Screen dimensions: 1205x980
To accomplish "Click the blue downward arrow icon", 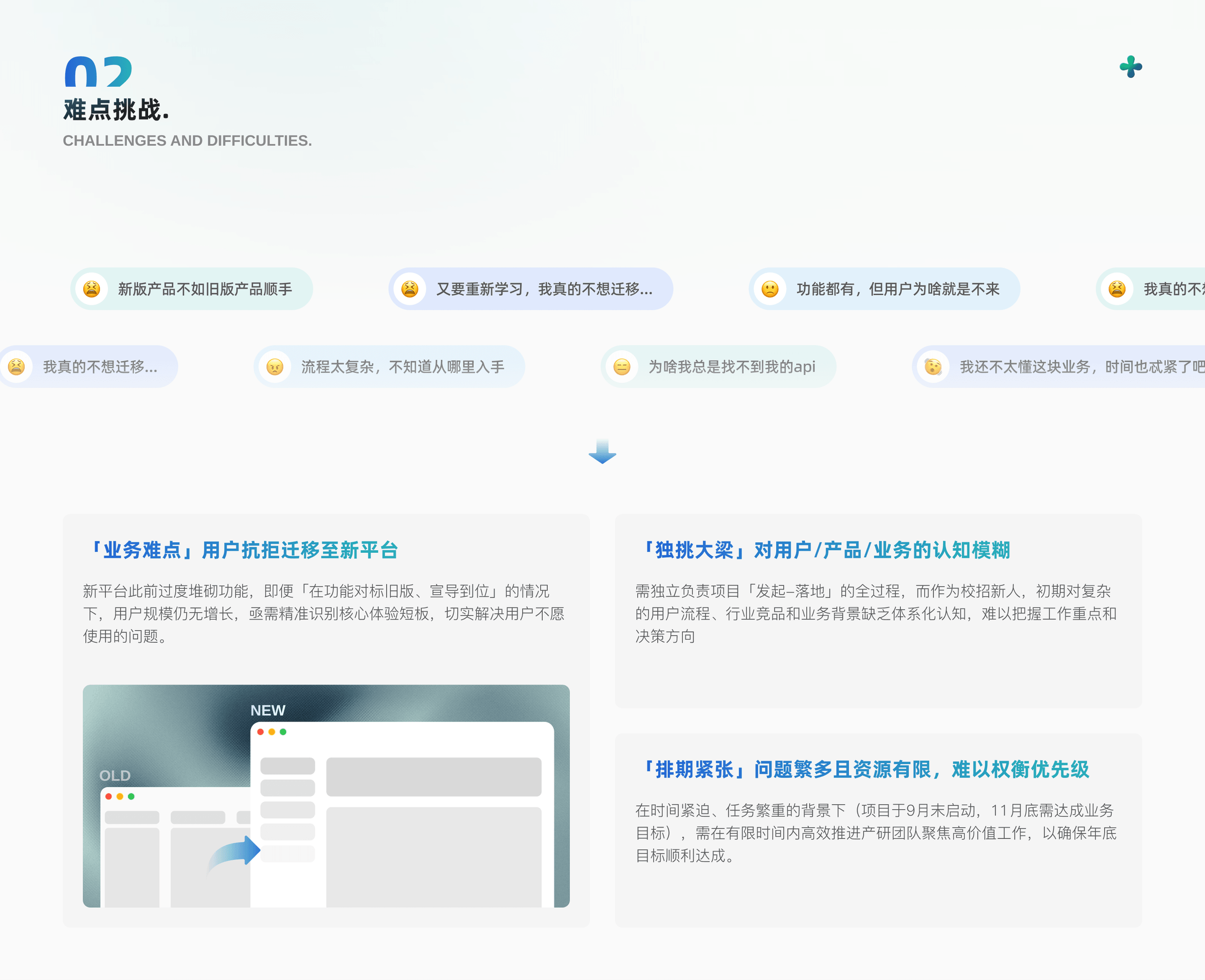I will 602,452.
